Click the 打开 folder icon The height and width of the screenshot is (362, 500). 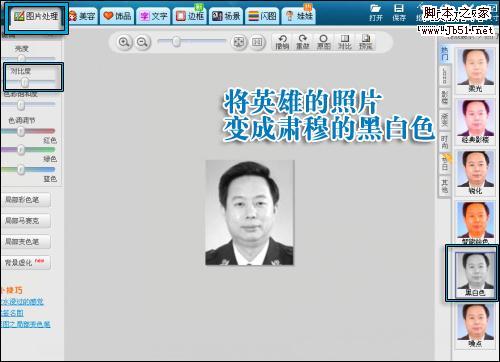(376, 12)
